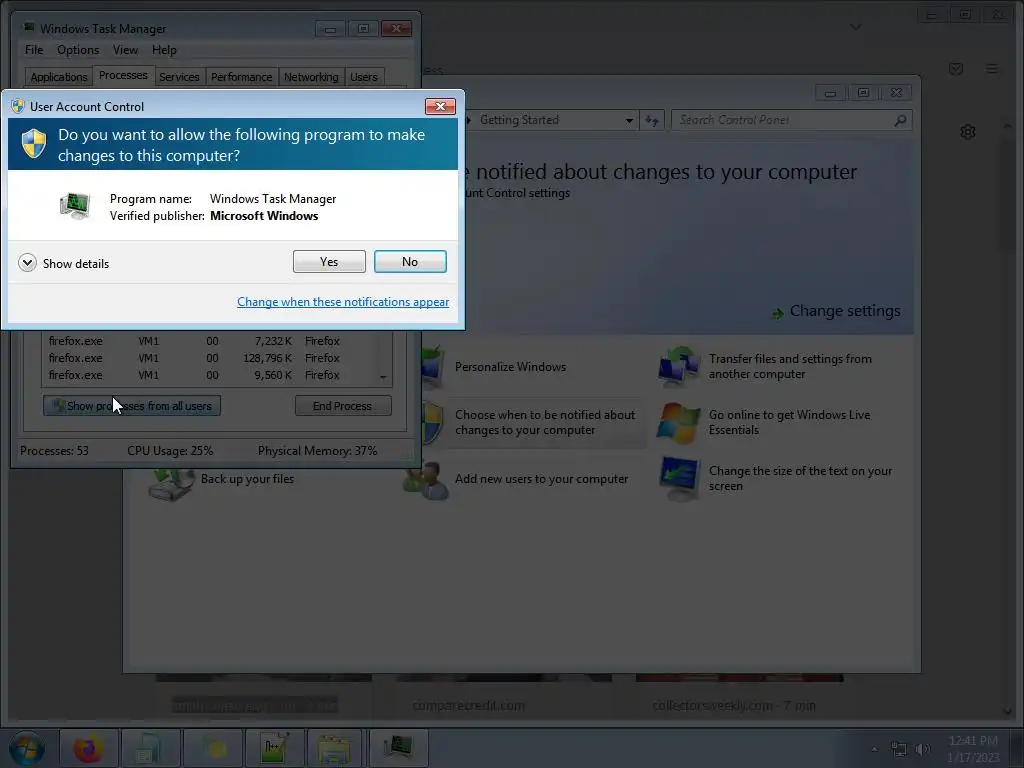
Task: Open Options menu in Task Manager
Action: pyautogui.click(x=78, y=50)
